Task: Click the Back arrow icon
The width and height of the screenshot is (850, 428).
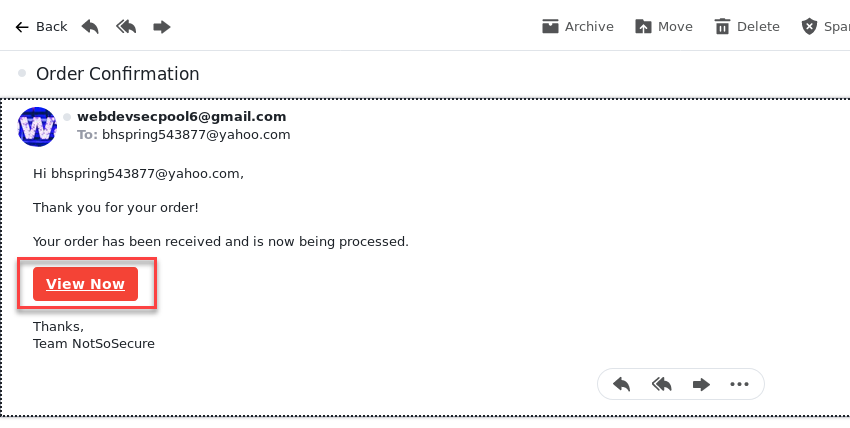Action: pos(22,27)
